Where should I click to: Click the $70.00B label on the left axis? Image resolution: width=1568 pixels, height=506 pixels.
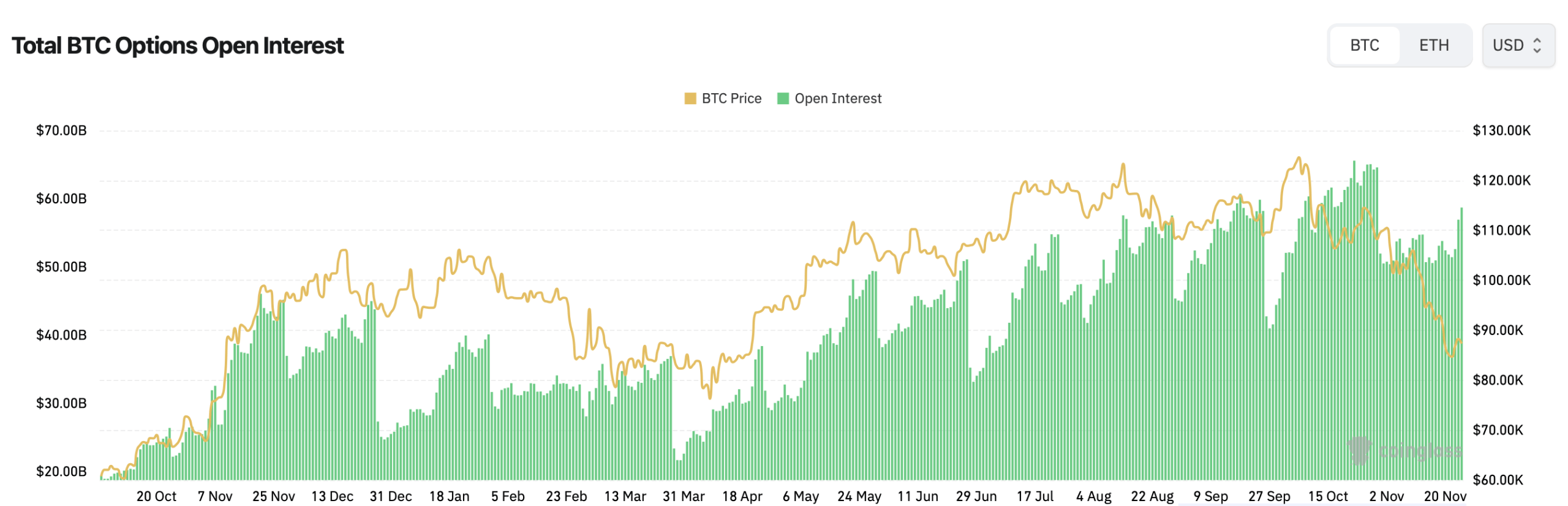tap(61, 130)
